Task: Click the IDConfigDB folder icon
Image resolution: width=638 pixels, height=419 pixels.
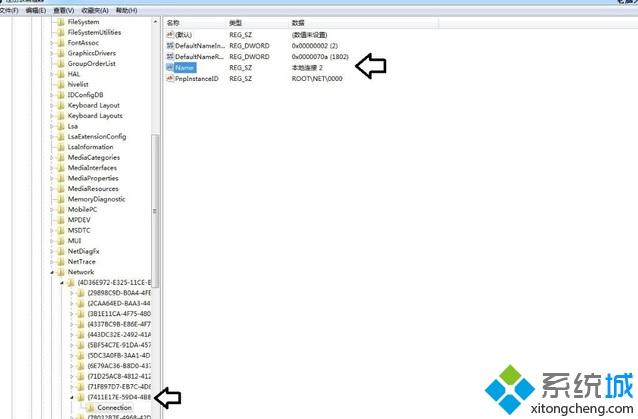Action: [61, 95]
